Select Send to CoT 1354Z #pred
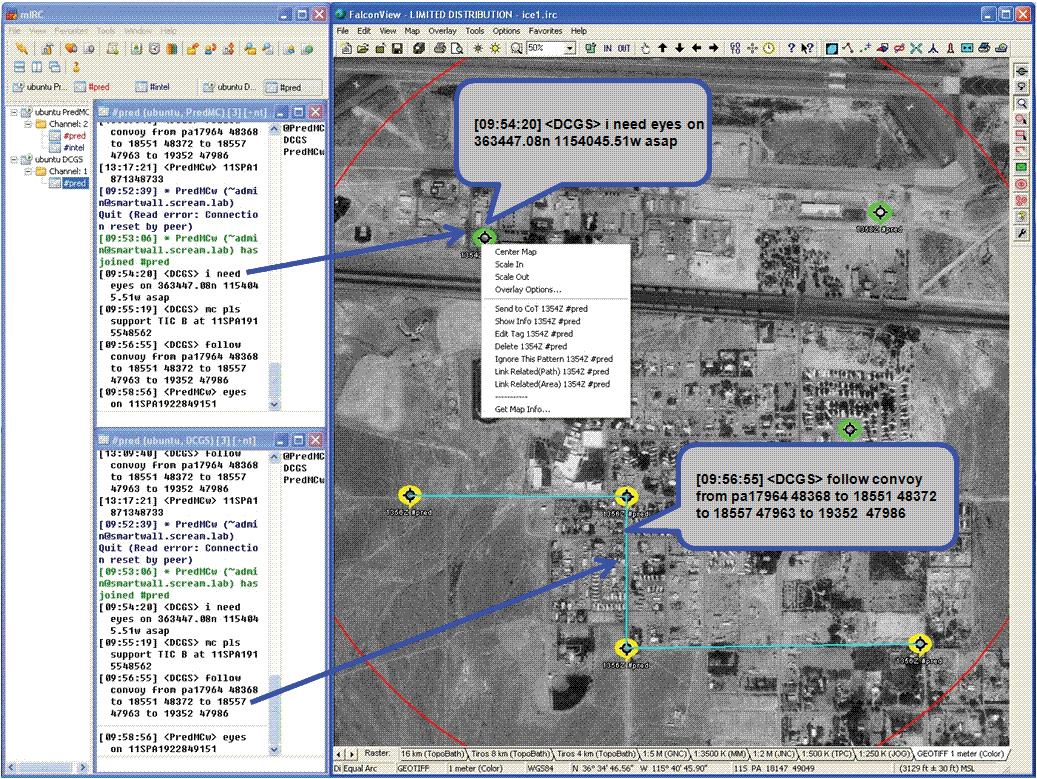The image size is (1037, 779). [541, 309]
